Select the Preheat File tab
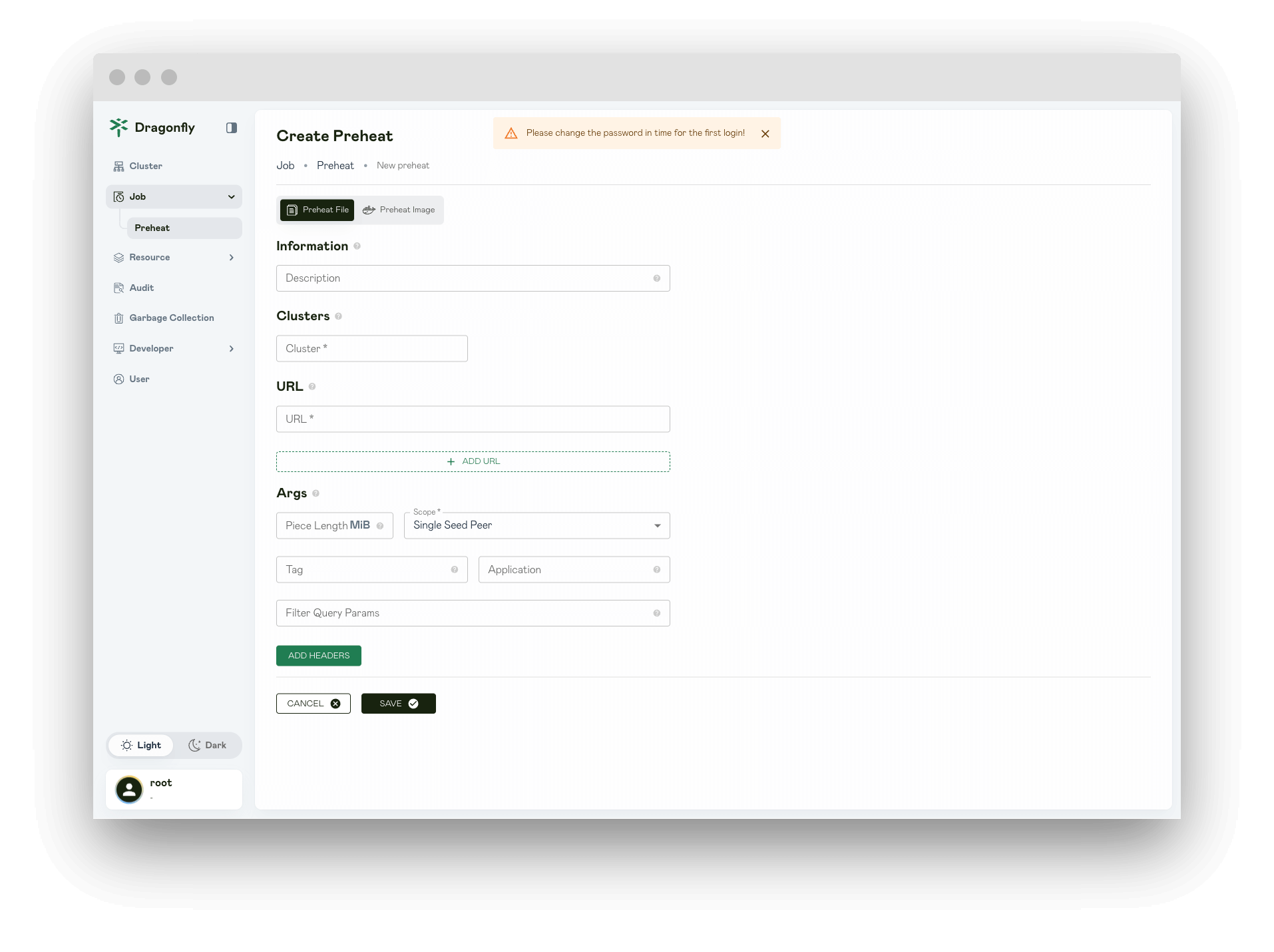This screenshot has height=952, width=1274. pyautogui.click(x=317, y=210)
